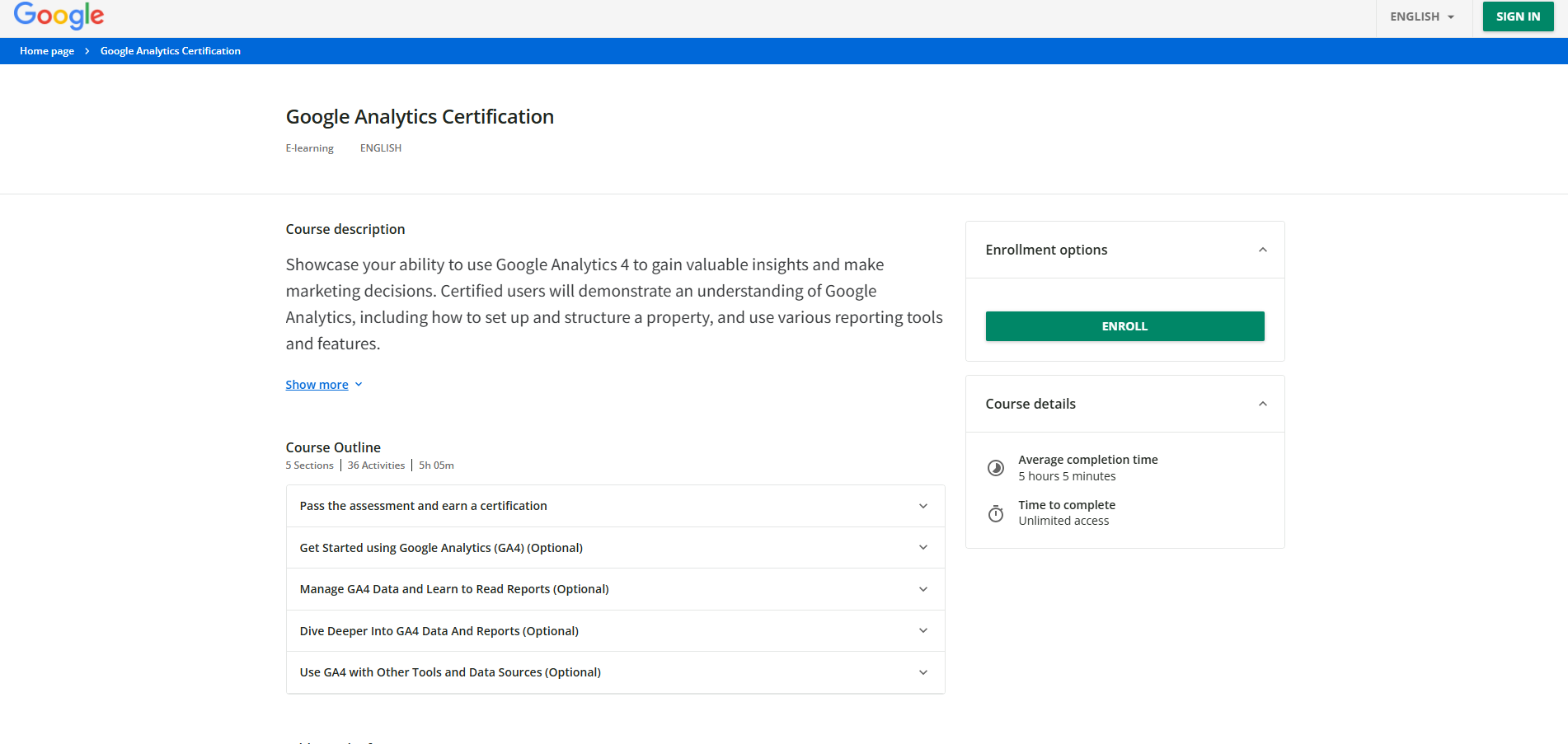This screenshot has width=1568, height=744.
Task: Collapse the Course details panel
Action: point(1262,404)
